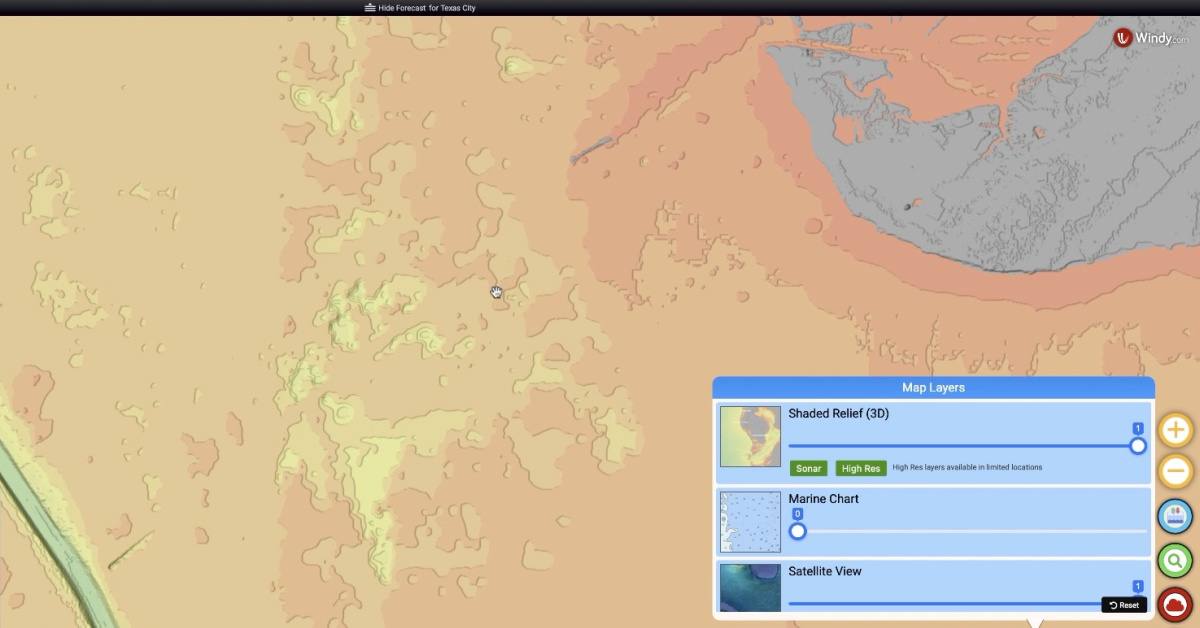Click the zoom in plus icon

(1174, 429)
